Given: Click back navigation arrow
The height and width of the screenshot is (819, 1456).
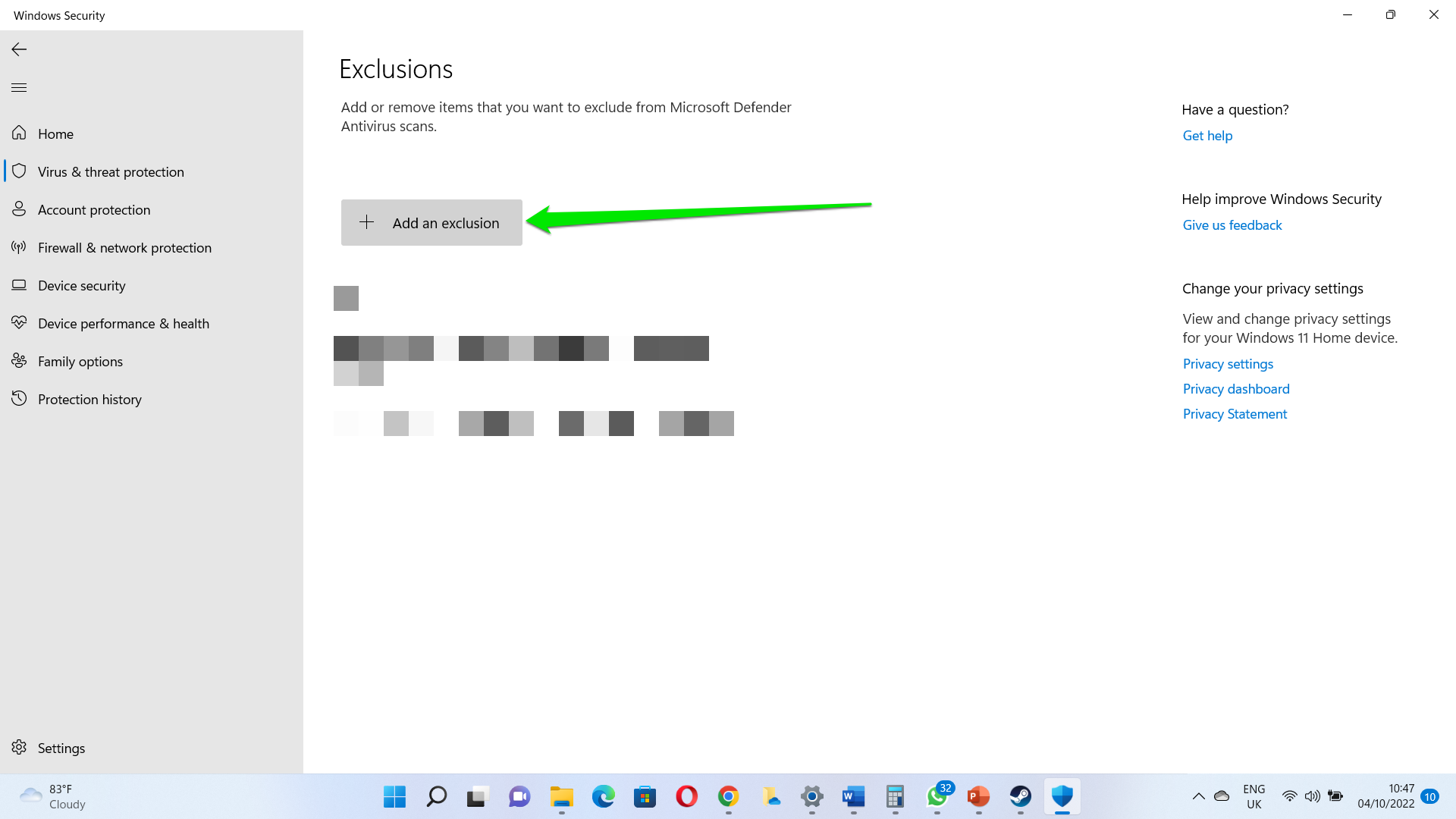Looking at the screenshot, I should pos(19,49).
